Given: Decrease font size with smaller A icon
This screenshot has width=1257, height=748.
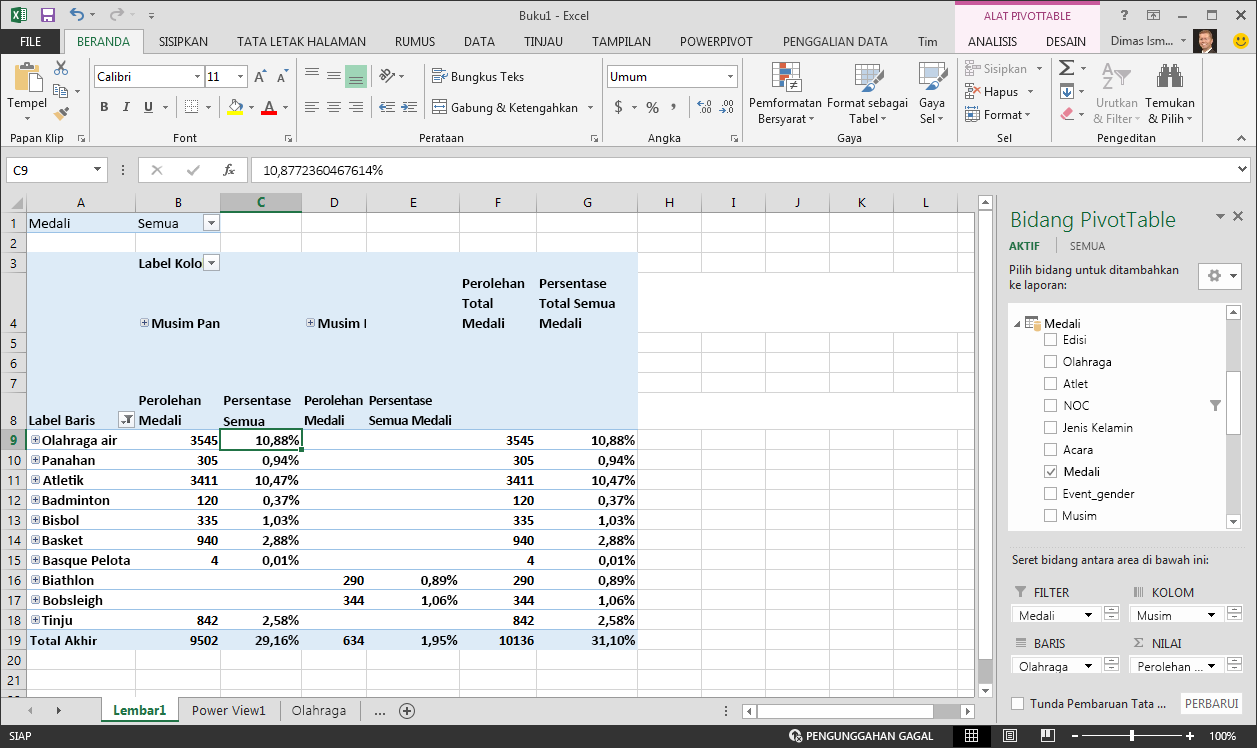Looking at the screenshot, I should (282, 76).
